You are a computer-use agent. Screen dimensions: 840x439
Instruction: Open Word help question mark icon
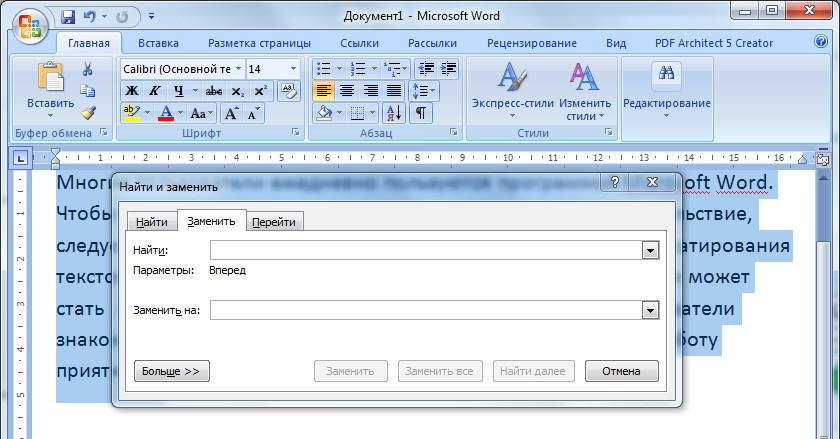click(820, 41)
